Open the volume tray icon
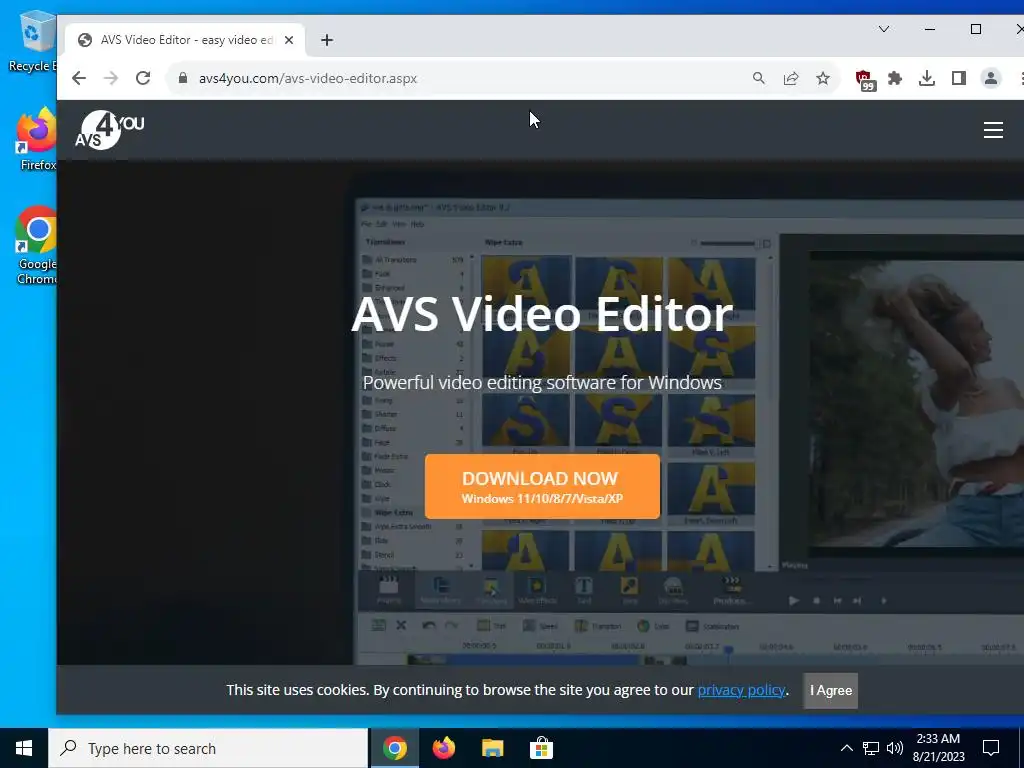Screen dimensions: 1024x768 click(x=895, y=748)
